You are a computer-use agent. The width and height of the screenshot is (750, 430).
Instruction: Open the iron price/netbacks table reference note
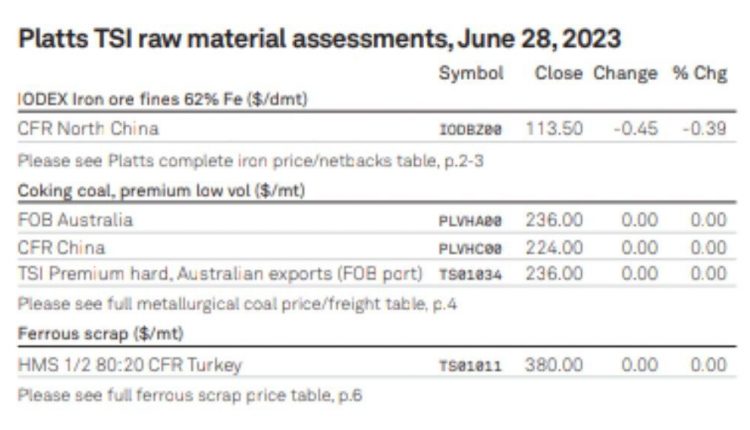click(251, 161)
